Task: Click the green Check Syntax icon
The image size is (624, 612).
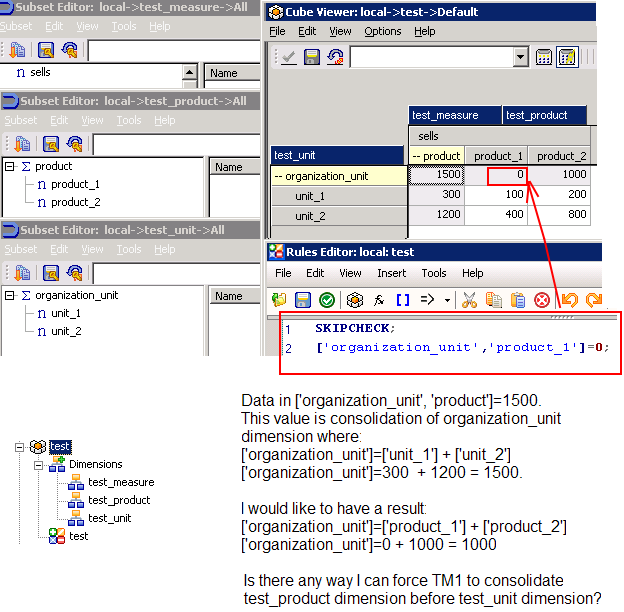Action: point(327,300)
